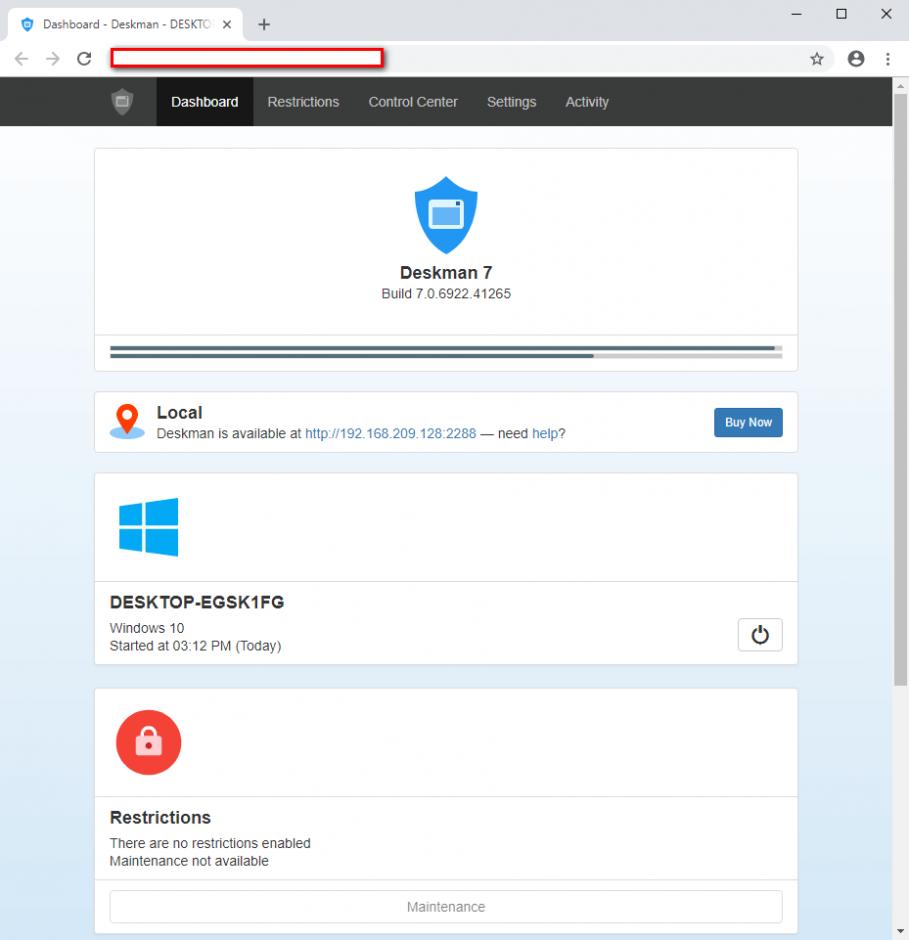Click the upper progress bar
The width and height of the screenshot is (909, 940).
pos(446,348)
